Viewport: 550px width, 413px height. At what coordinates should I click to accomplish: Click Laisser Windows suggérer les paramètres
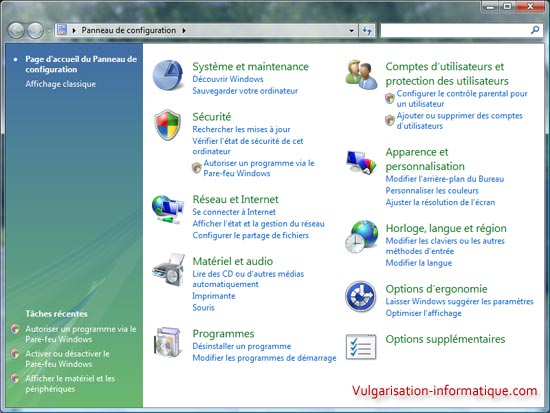(460, 301)
